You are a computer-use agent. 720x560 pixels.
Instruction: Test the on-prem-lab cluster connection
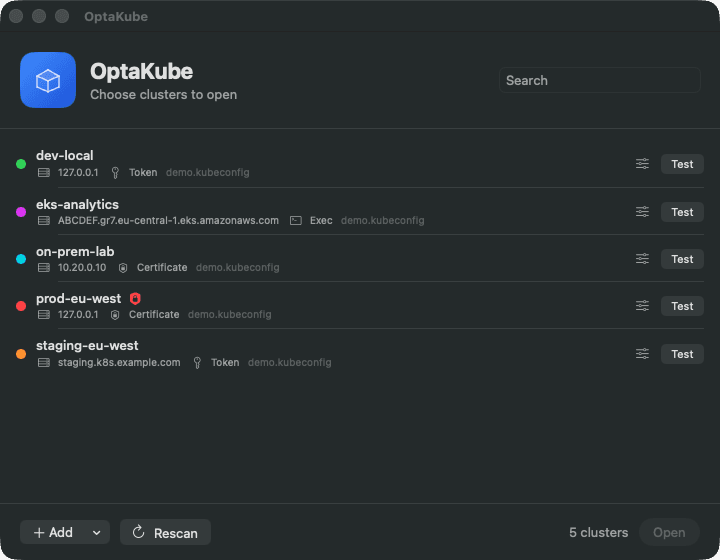(682, 259)
